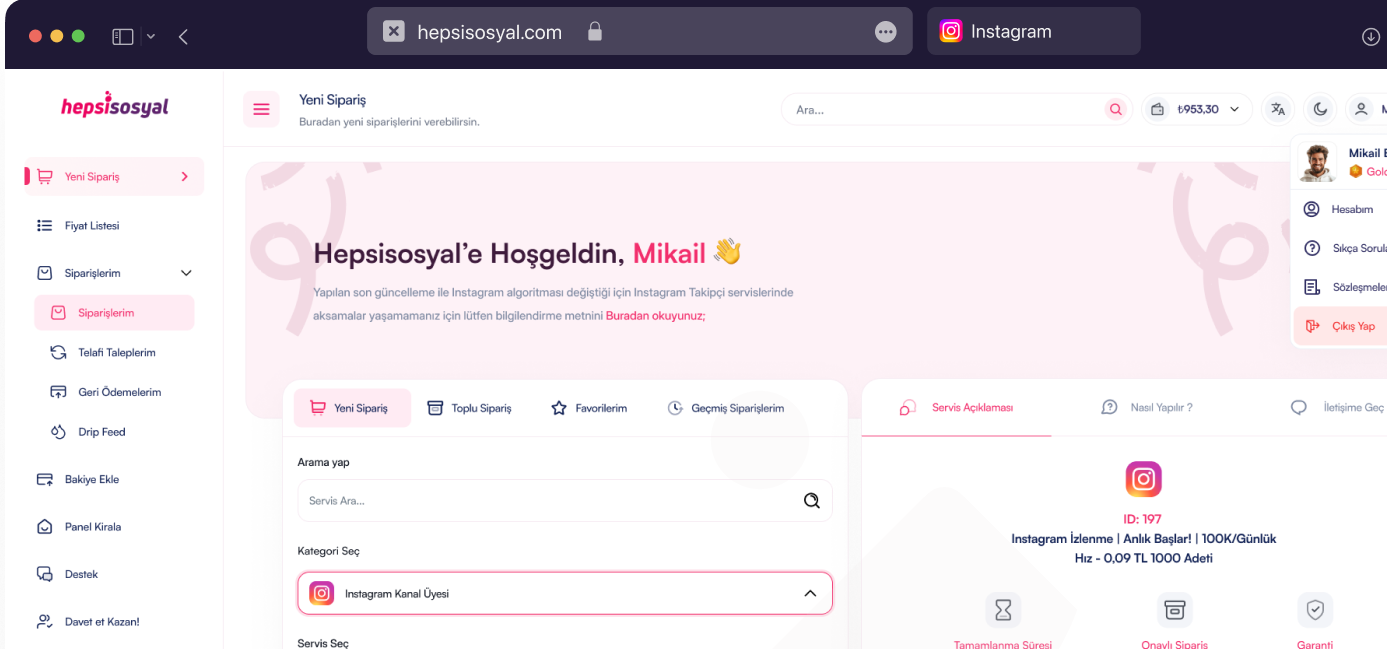Click the Drip Feed droplet icon

58,432
